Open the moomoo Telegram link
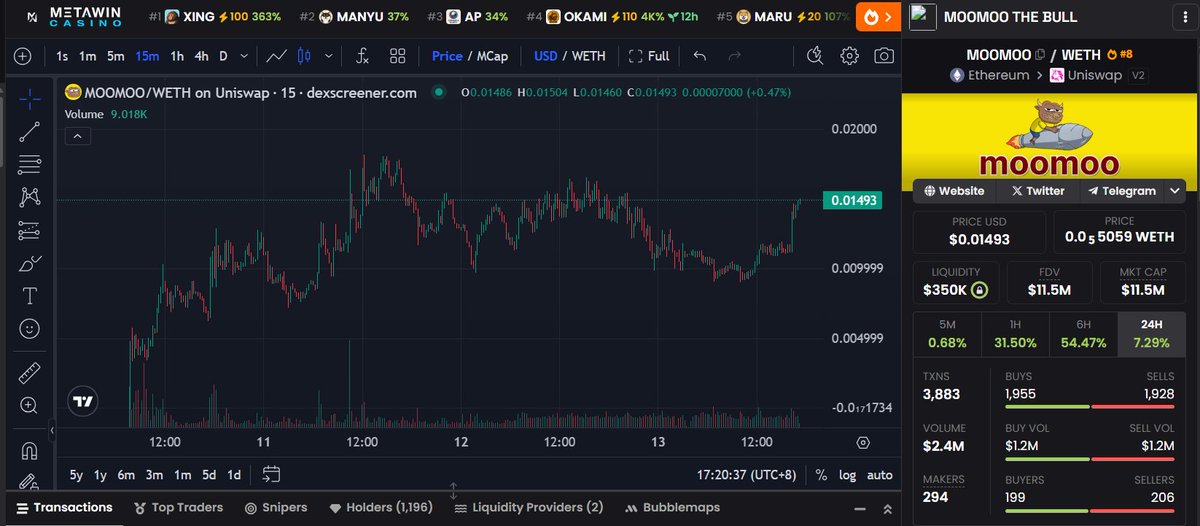This screenshot has width=1200, height=526. pyautogui.click(x=1122, y=190)
